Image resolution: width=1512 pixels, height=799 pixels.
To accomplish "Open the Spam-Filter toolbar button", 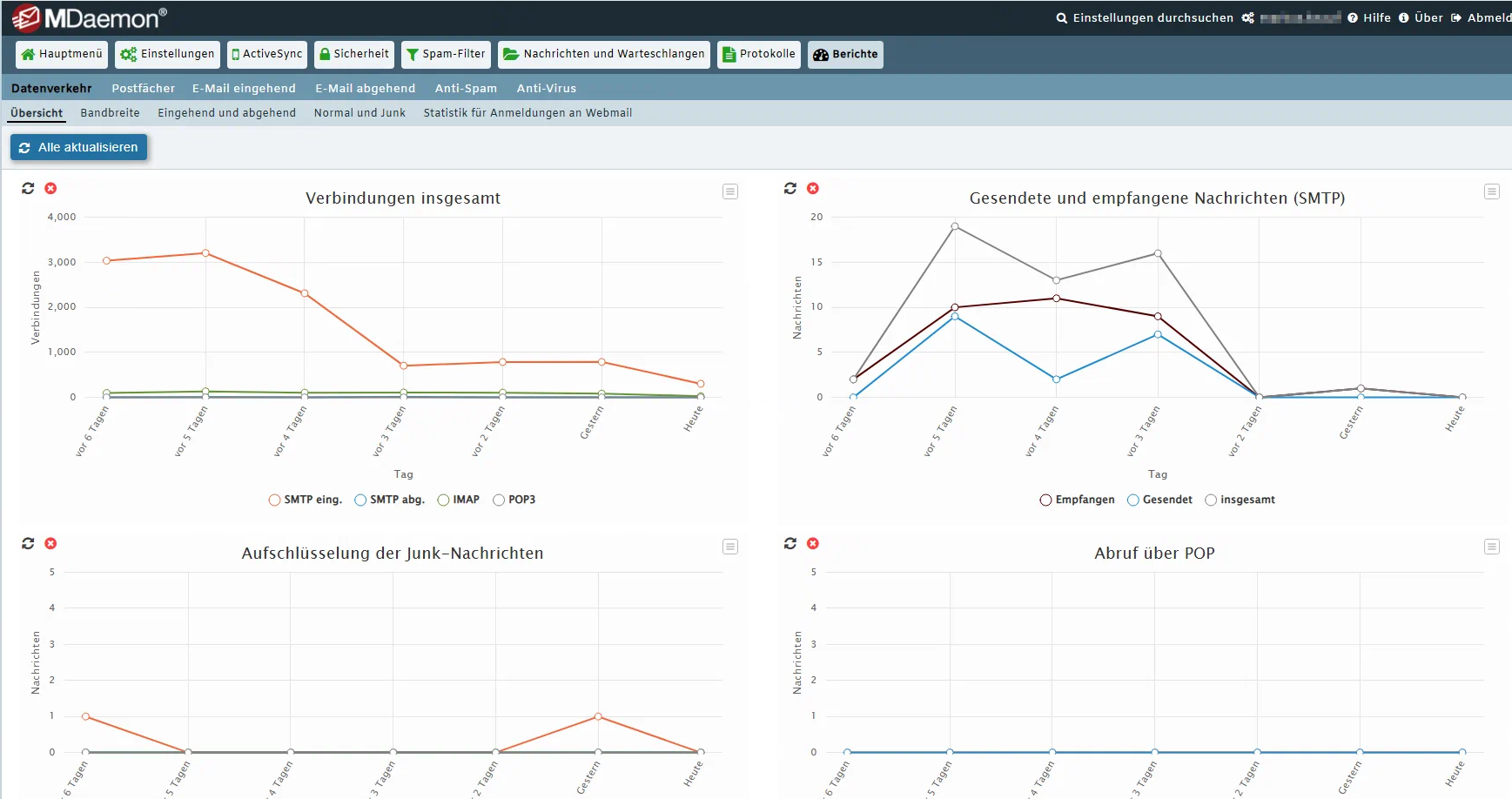I will coord(446,54).
